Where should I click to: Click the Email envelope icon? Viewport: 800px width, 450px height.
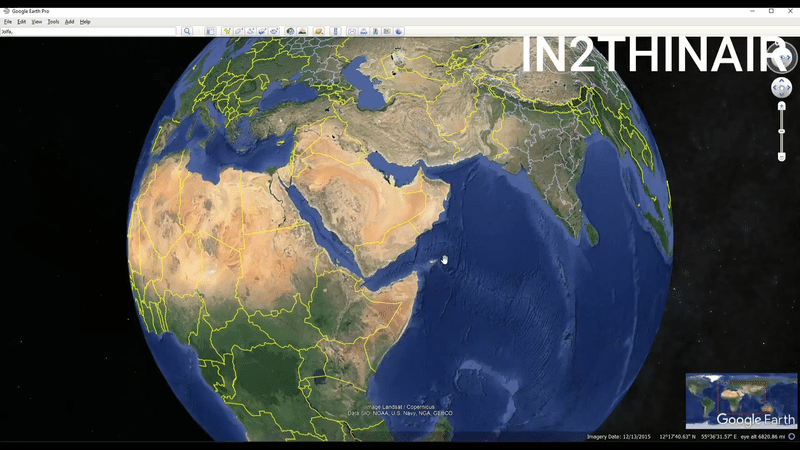(x=352, y=31)
